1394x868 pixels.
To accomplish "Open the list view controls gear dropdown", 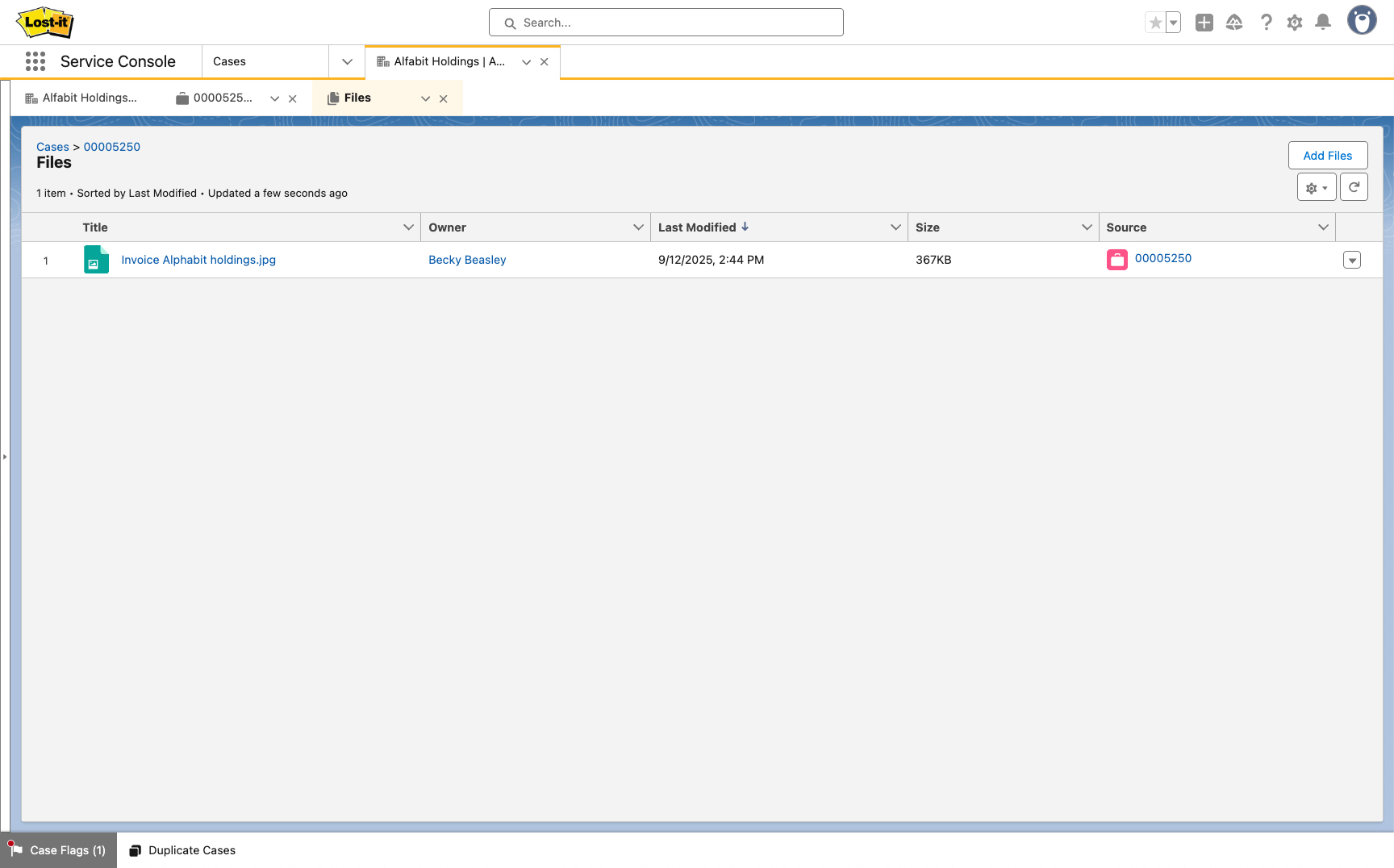I will (1316, 186).
